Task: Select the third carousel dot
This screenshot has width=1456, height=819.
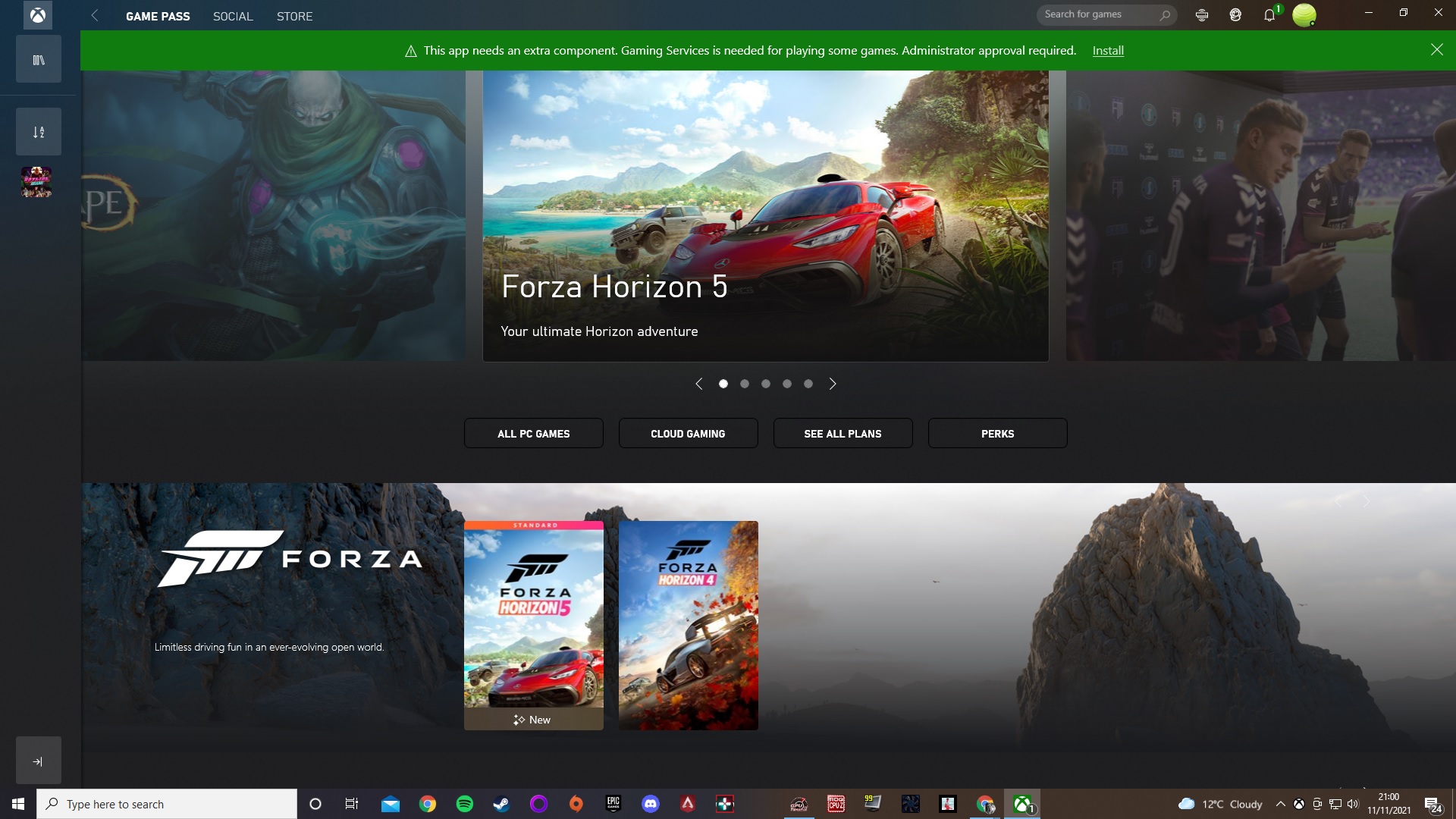Action: coord(766,384)
